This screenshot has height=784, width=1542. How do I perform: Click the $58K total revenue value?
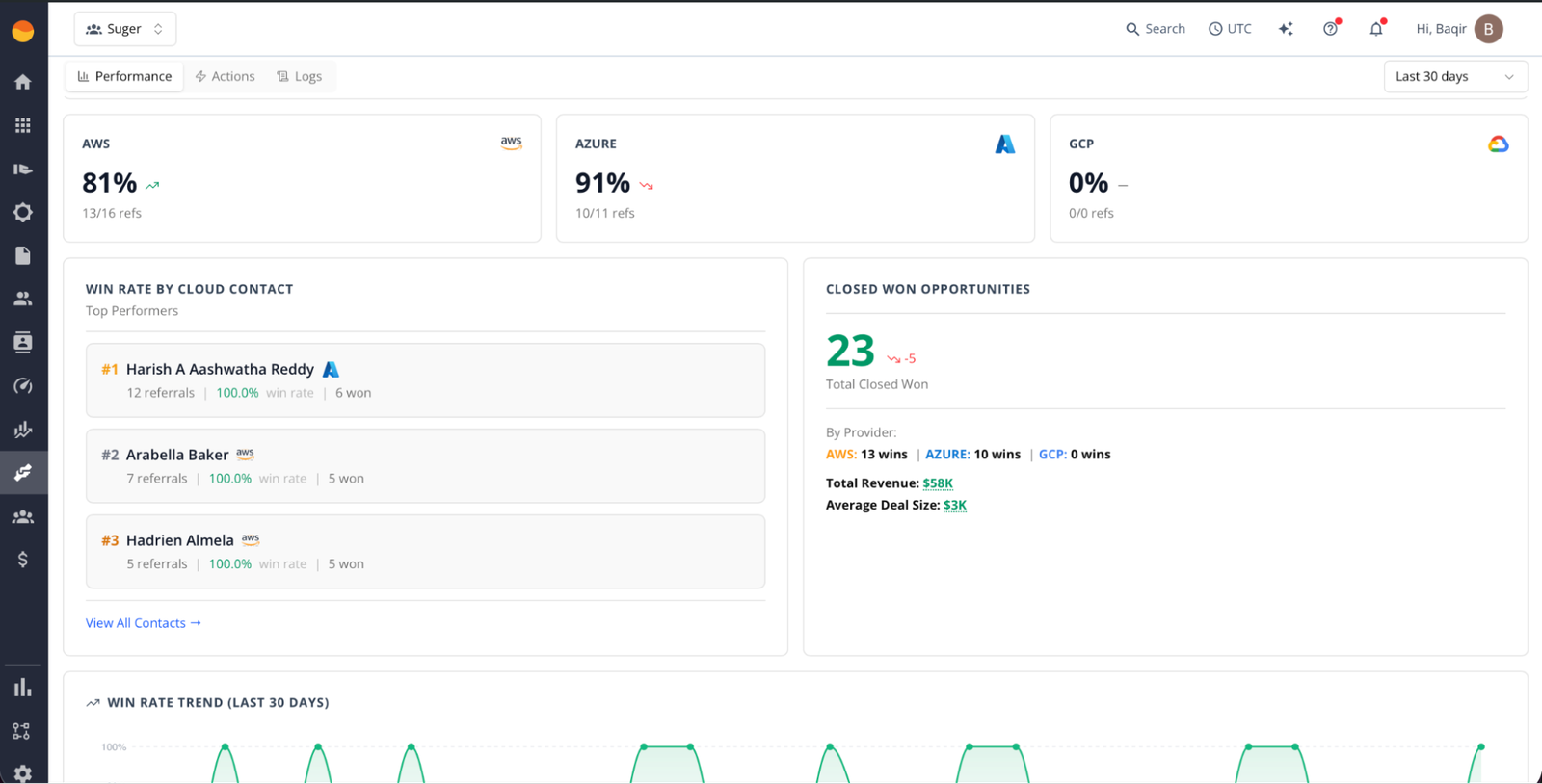pos(938,483)
